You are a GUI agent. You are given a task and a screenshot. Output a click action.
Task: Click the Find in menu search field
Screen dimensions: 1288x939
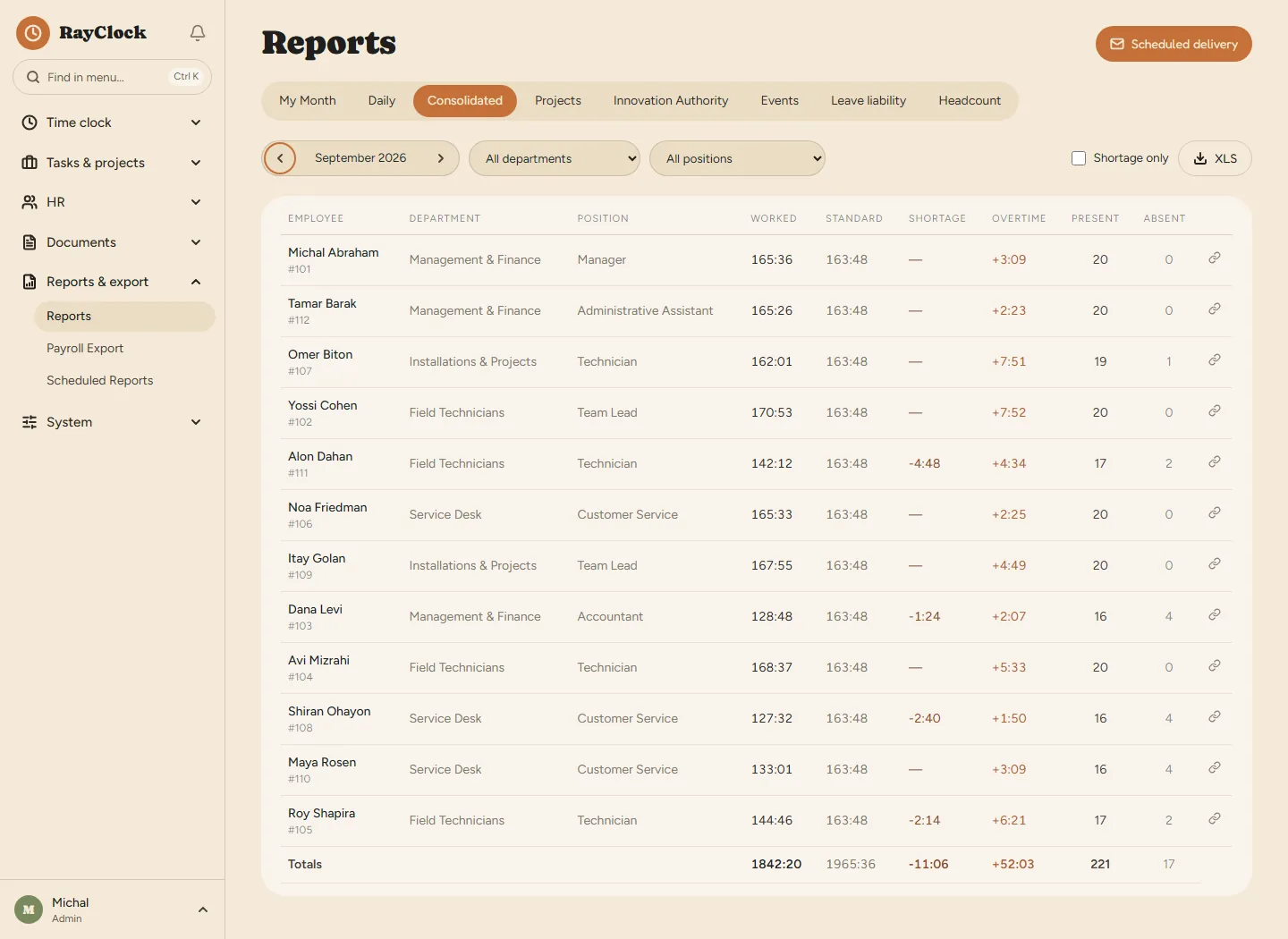click(112, 77)
